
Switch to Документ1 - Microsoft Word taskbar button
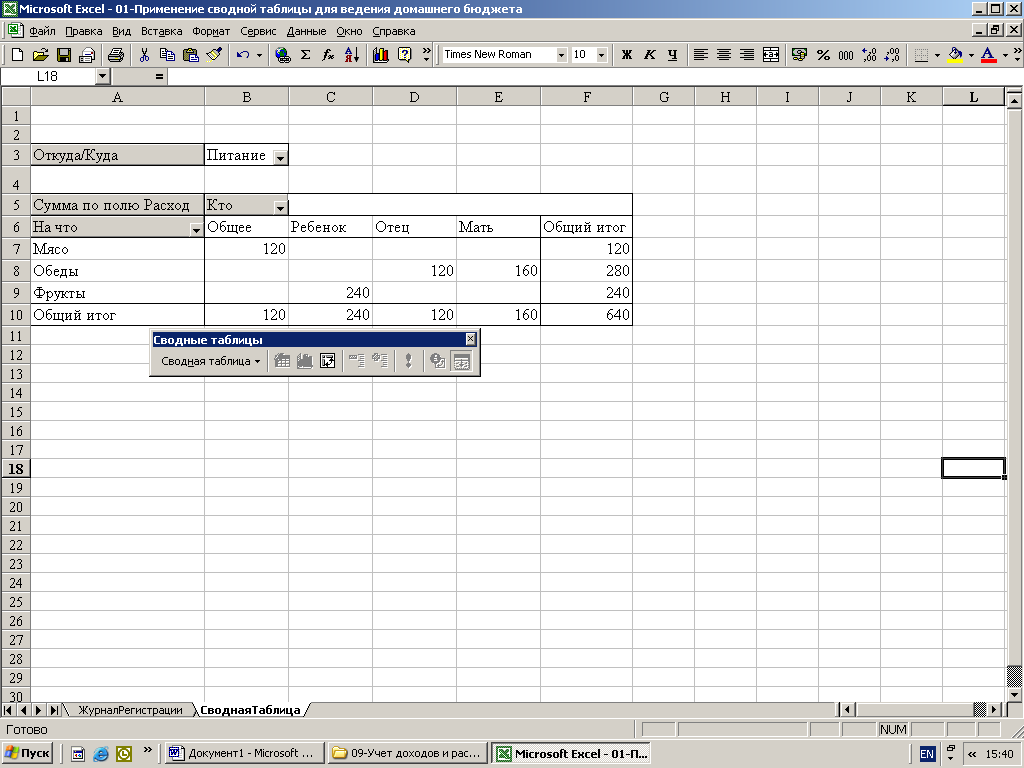[244, 753]
